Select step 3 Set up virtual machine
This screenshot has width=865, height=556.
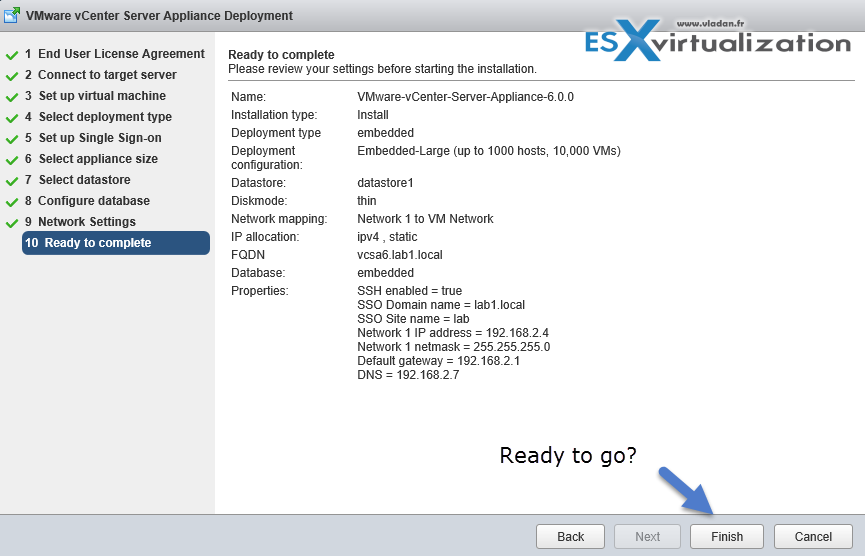(95, 95)
